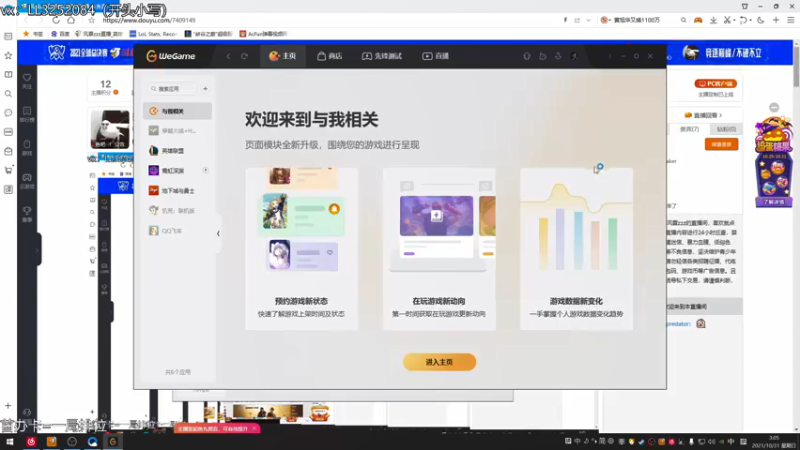Open browser sidebar favorites star
Screen dimensions: 800x450
click(x=8, y=56)
